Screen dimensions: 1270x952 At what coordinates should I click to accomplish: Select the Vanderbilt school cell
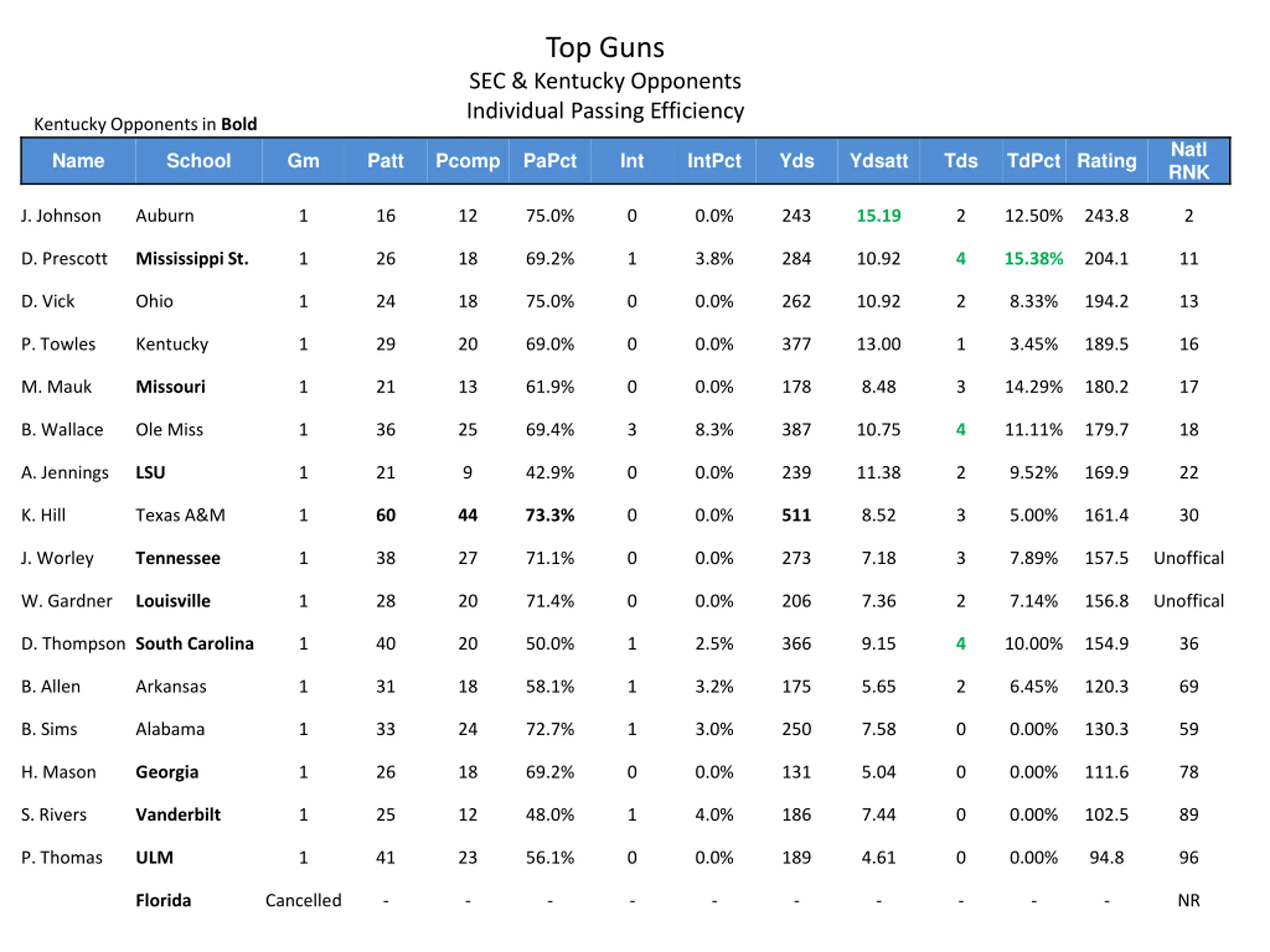[x=178, y=815]
